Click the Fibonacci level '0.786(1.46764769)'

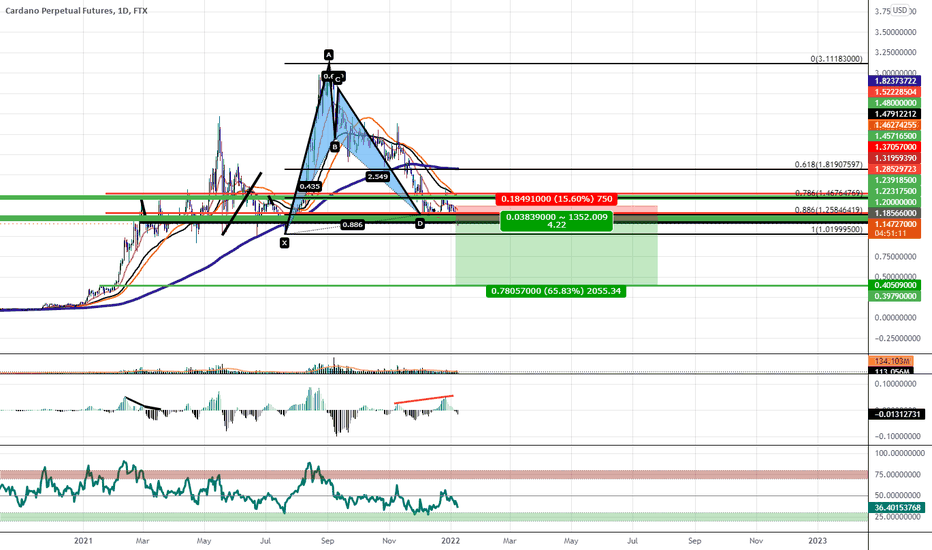829,193
